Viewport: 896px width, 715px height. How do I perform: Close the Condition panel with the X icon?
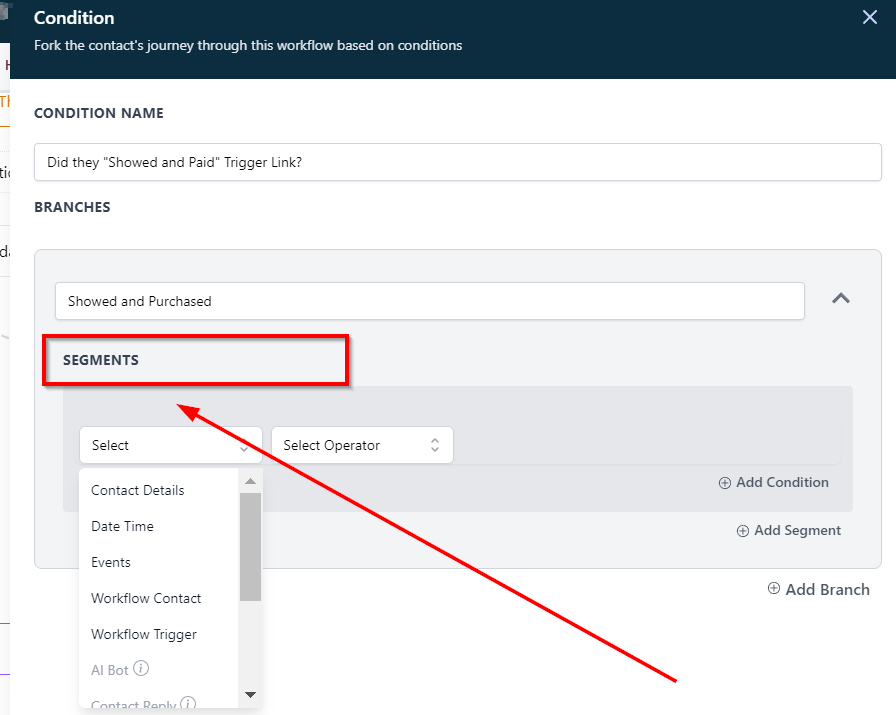(869, 18)
